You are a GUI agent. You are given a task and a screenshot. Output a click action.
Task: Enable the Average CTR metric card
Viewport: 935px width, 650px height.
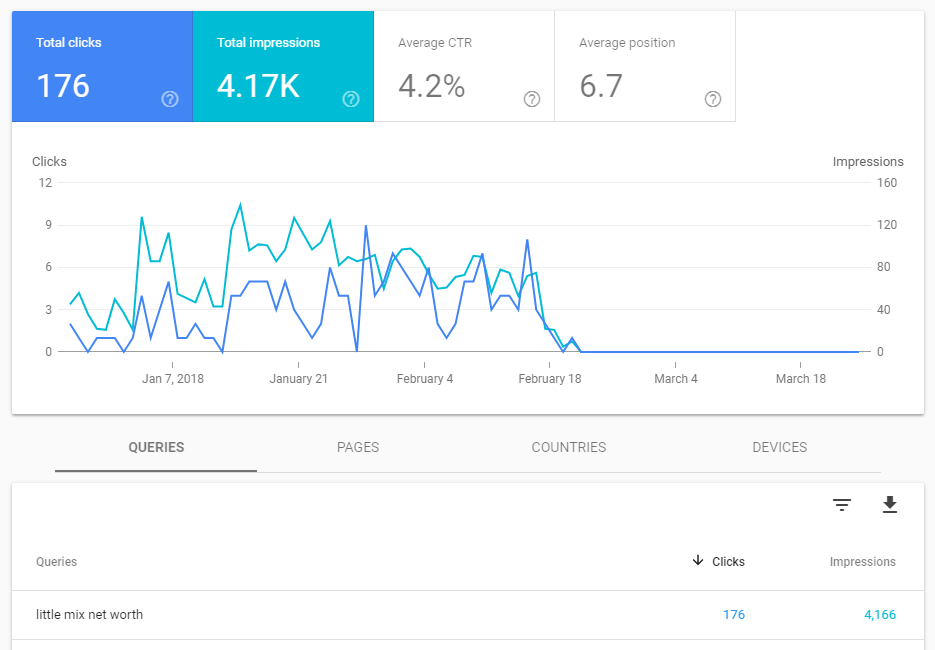point(463,66)
